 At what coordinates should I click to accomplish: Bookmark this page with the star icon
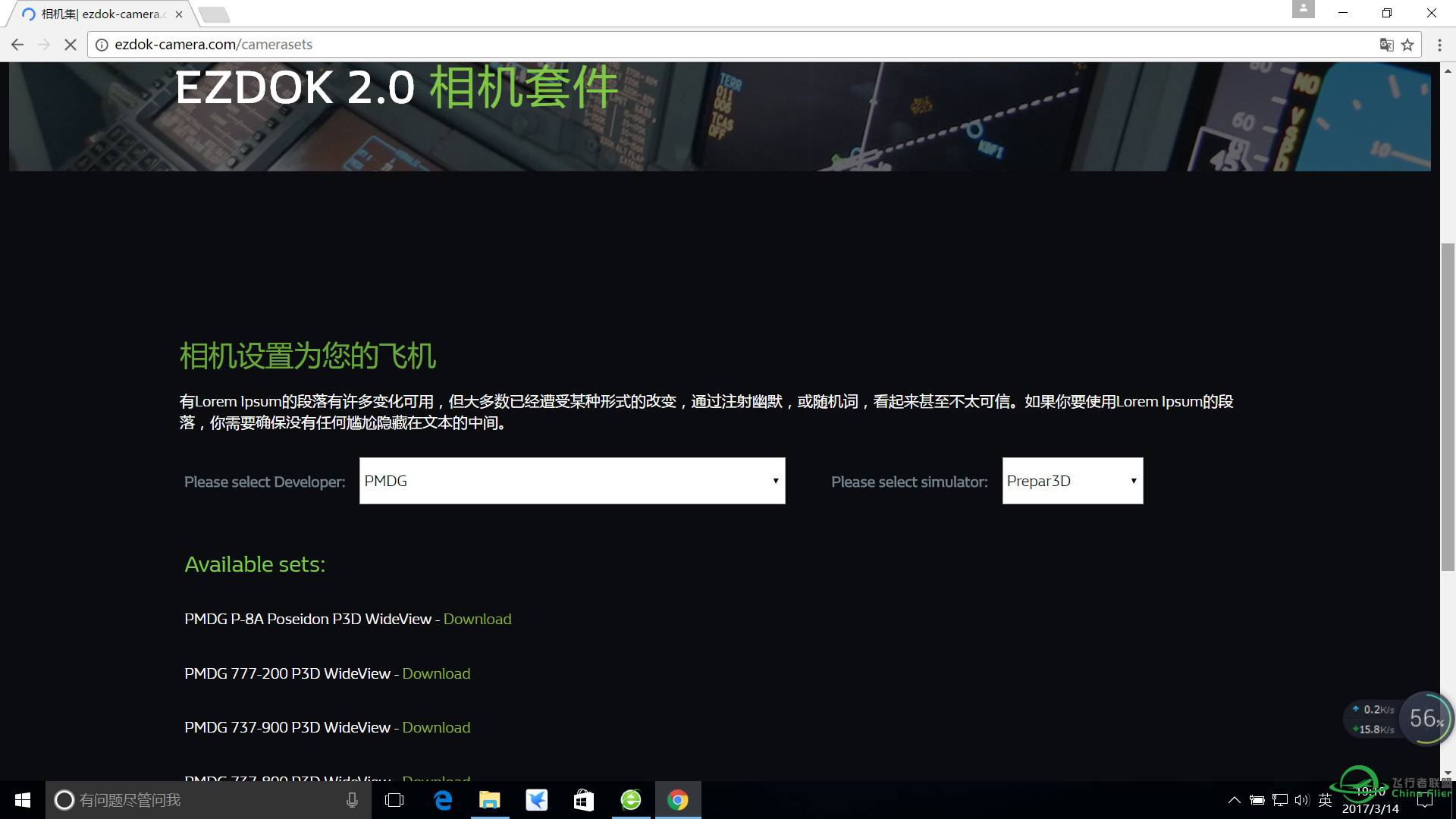point(1407,45)
